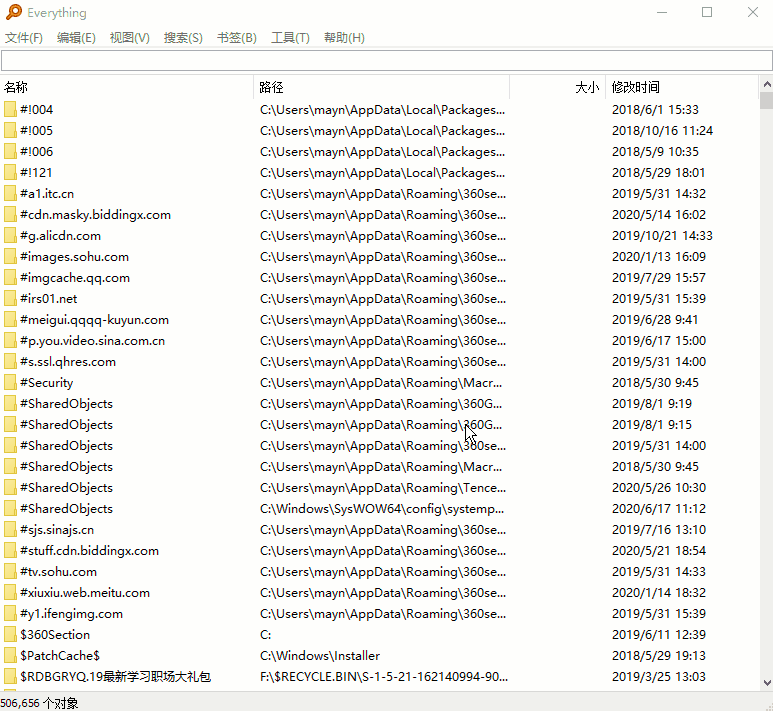Viewport: 773px width, 711px height.
Task: Sort by the 修改时间 column header
Action: tap(682, 87)
